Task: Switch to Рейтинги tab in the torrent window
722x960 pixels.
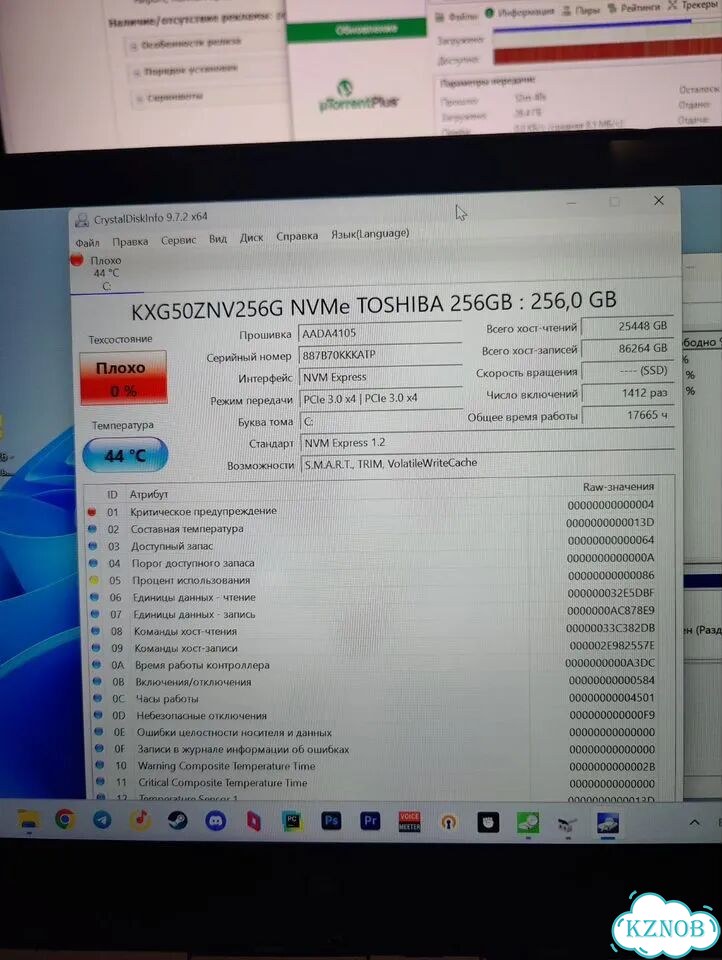Action: pyautogui.click(x=634, y=8)
